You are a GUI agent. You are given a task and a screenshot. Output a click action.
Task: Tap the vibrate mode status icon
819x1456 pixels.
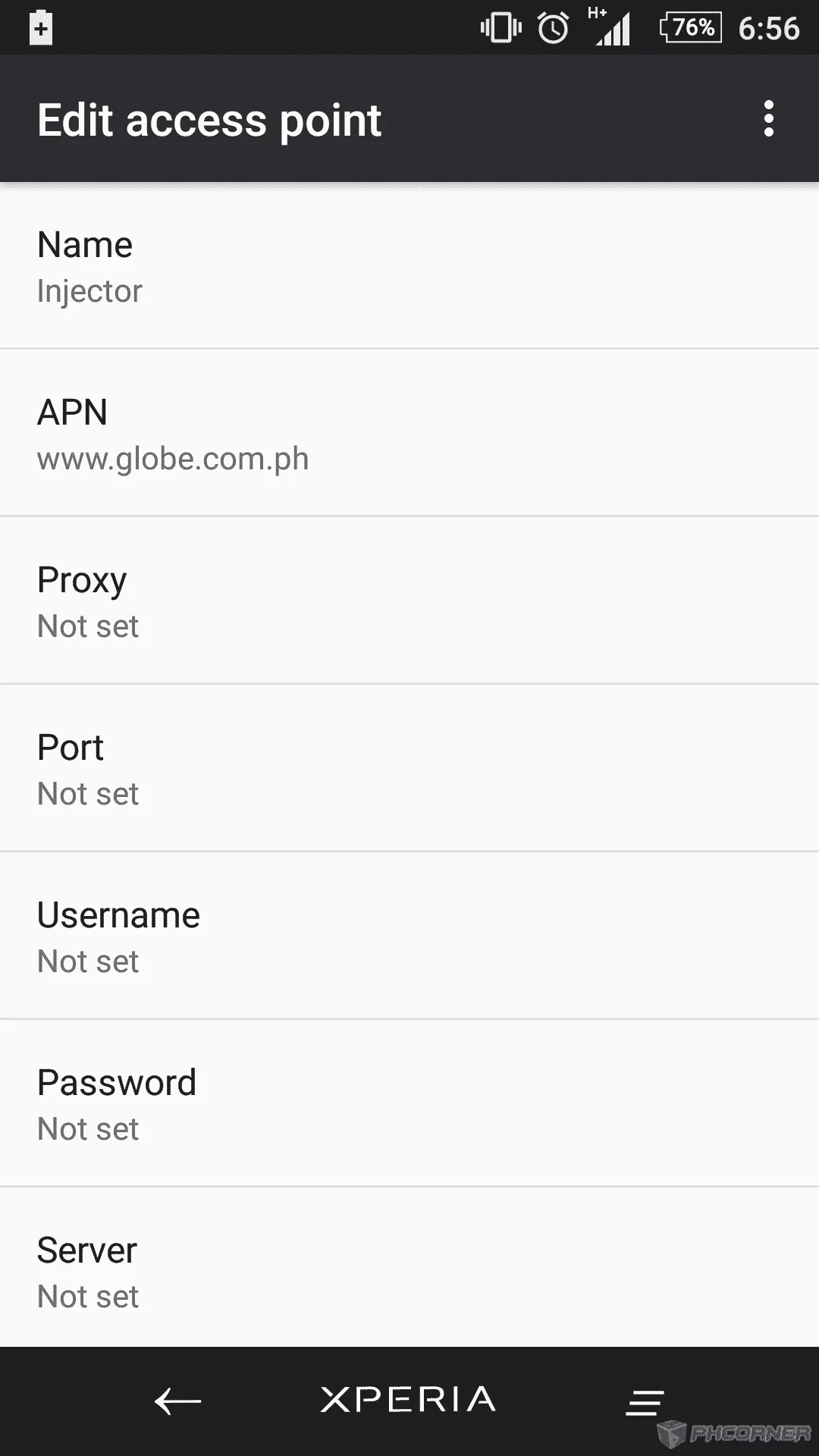click(500, 28)
